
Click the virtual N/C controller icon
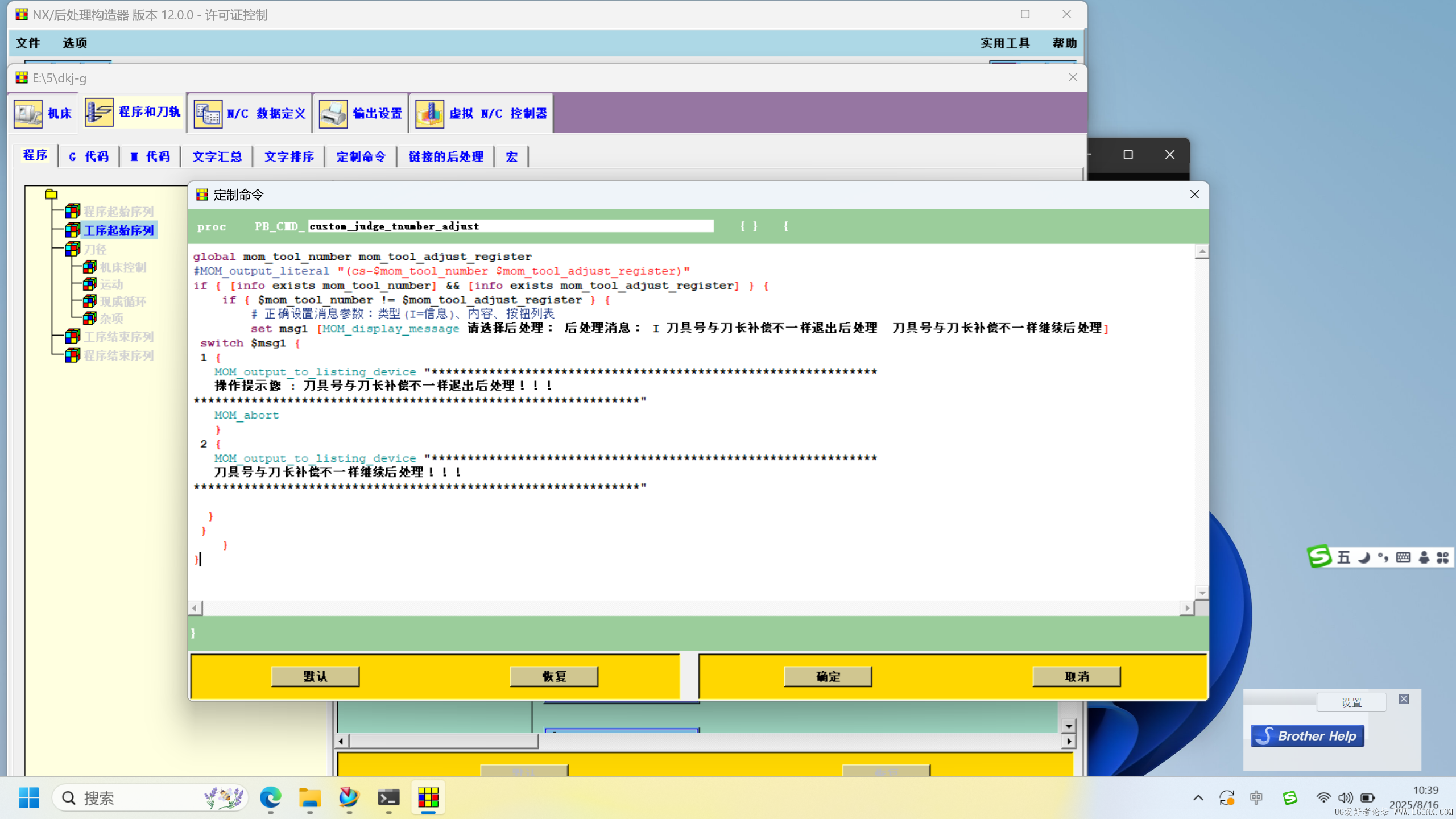tap(429, 114)
